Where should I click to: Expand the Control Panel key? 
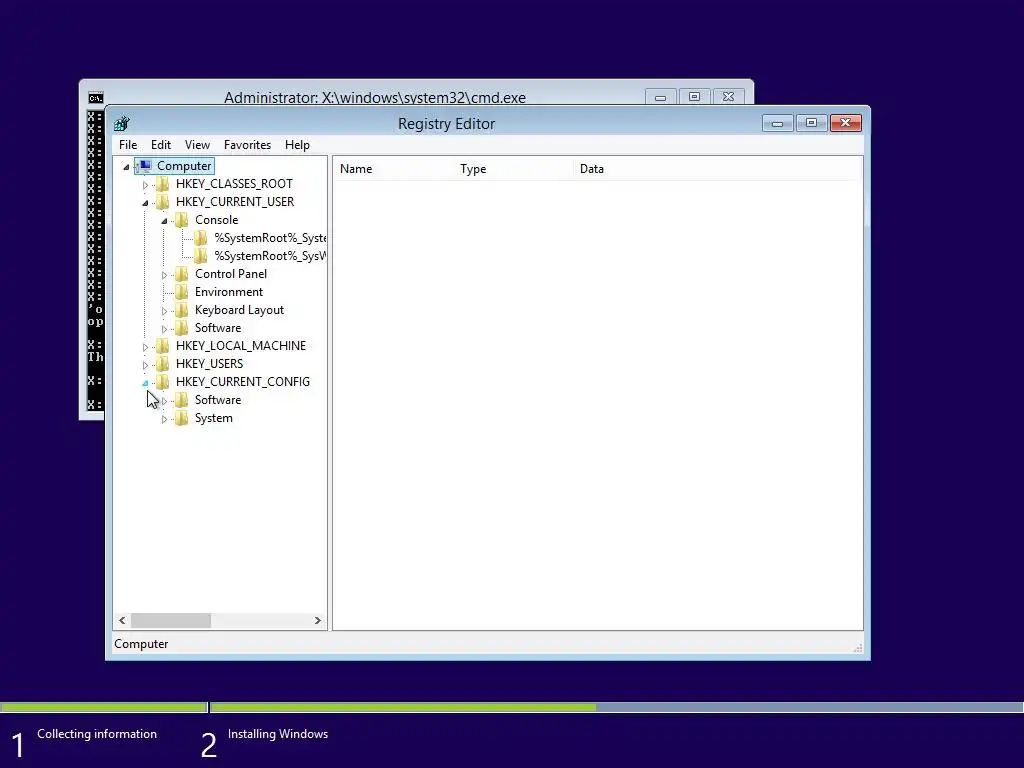[x=165, y=275]
